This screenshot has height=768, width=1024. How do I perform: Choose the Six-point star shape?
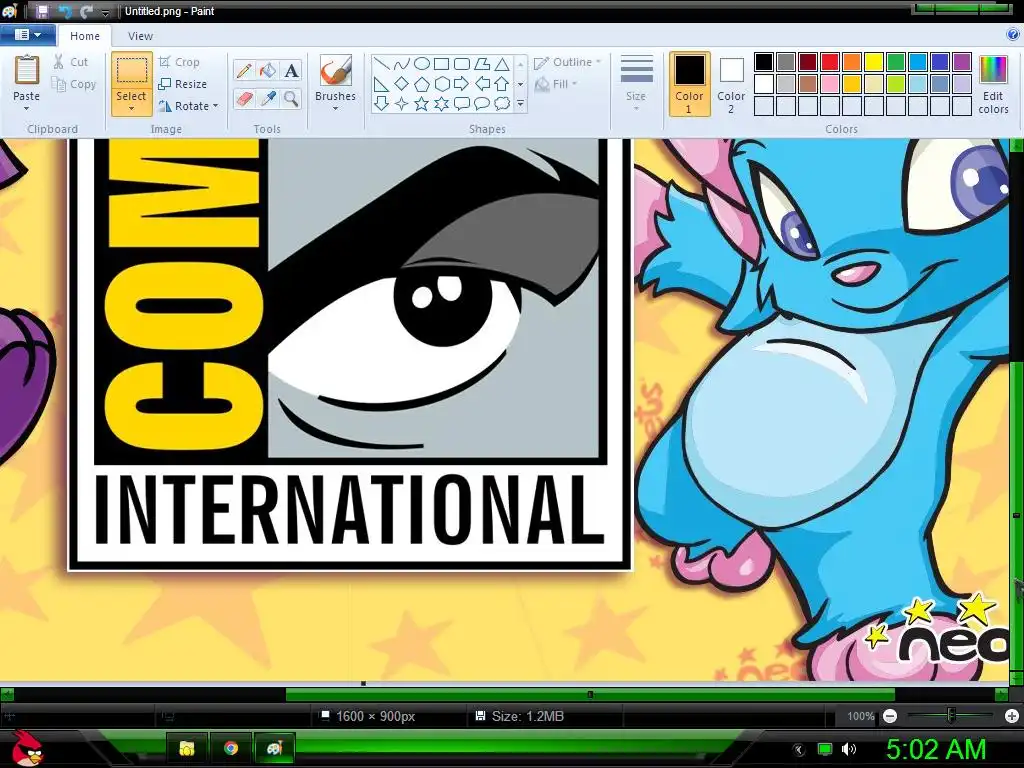coord(442,104)
